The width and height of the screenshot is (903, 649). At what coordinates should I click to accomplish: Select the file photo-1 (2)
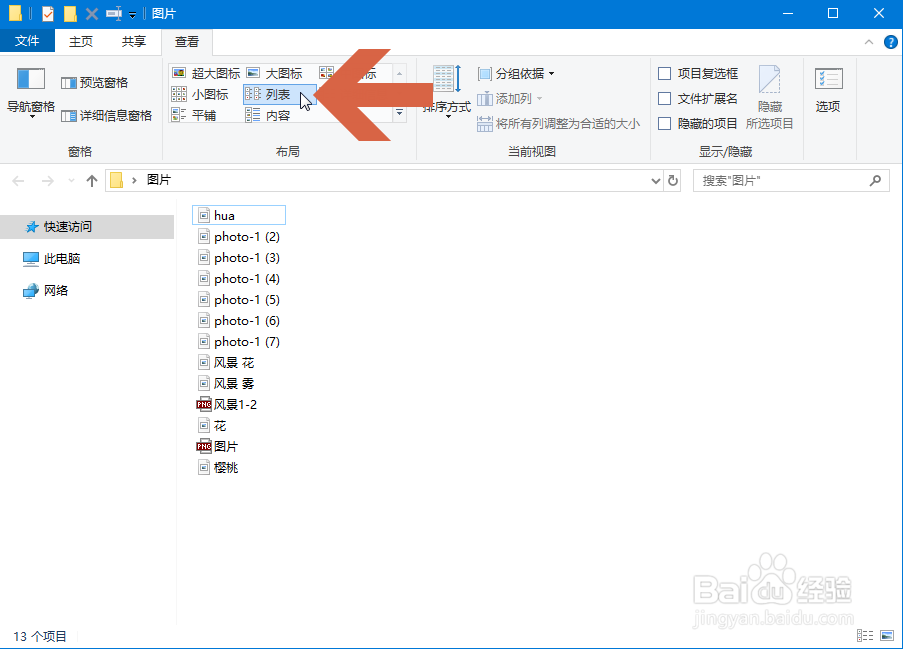click(239, 237)
